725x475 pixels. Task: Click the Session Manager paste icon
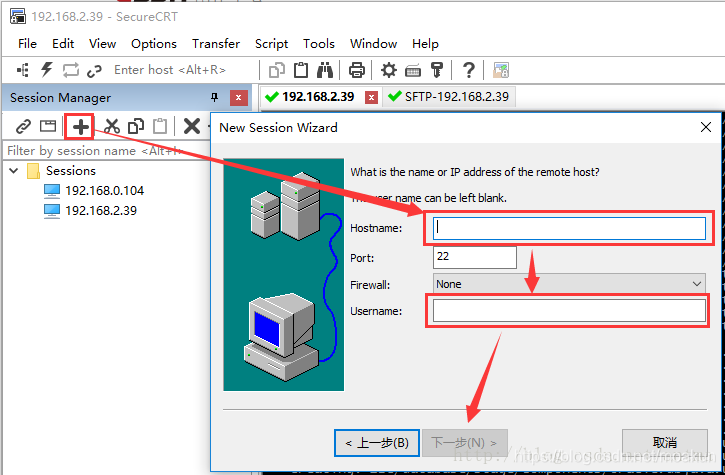point(160,126)
